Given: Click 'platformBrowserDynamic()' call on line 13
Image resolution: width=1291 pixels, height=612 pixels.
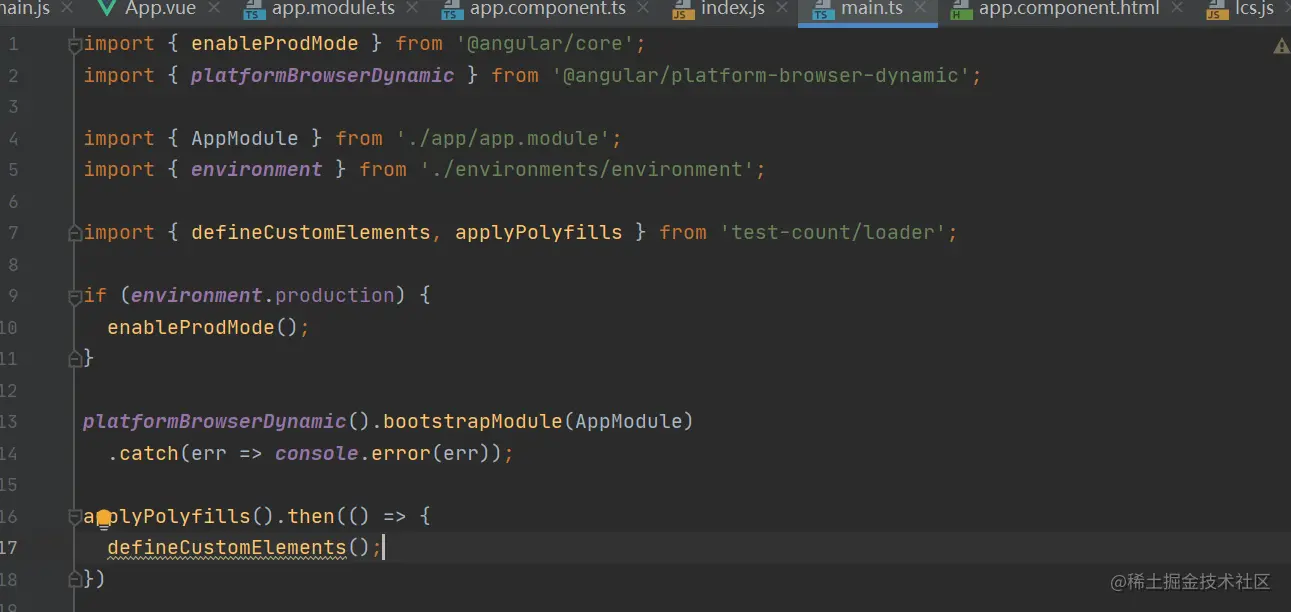Looking at the screenshot, I should (227, 421).
